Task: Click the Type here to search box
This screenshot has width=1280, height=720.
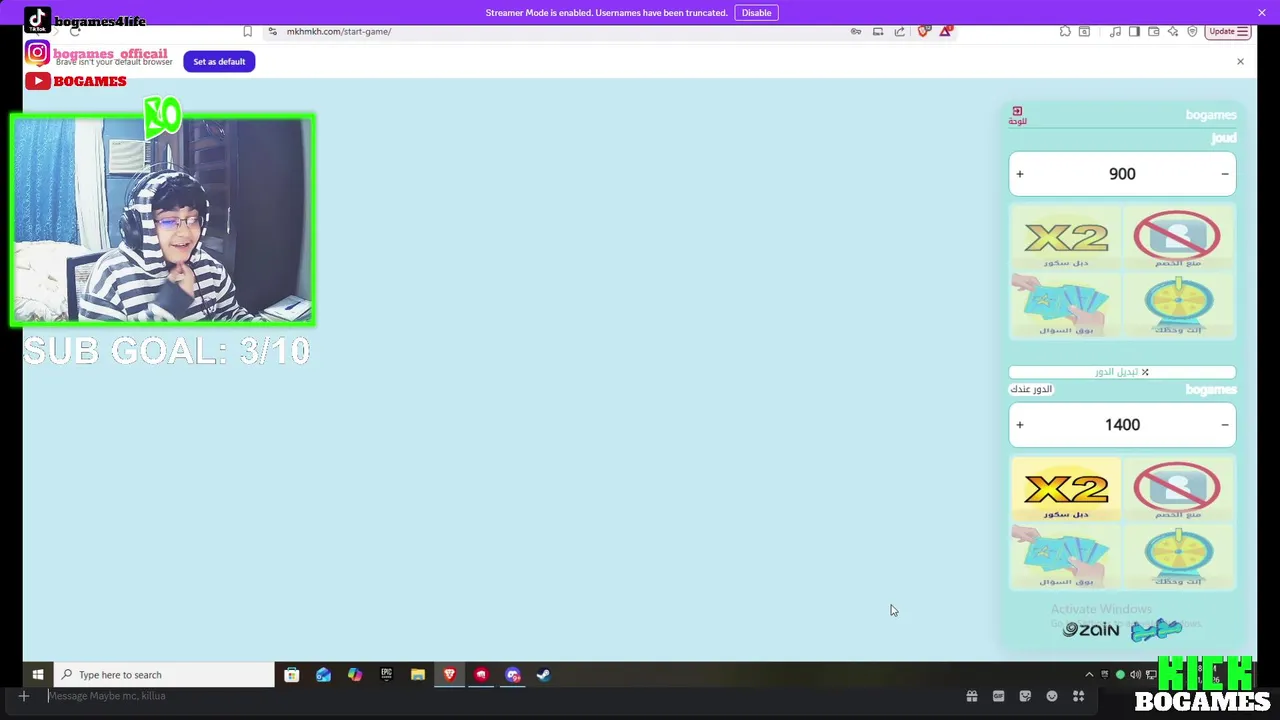Action: [164, 675]
